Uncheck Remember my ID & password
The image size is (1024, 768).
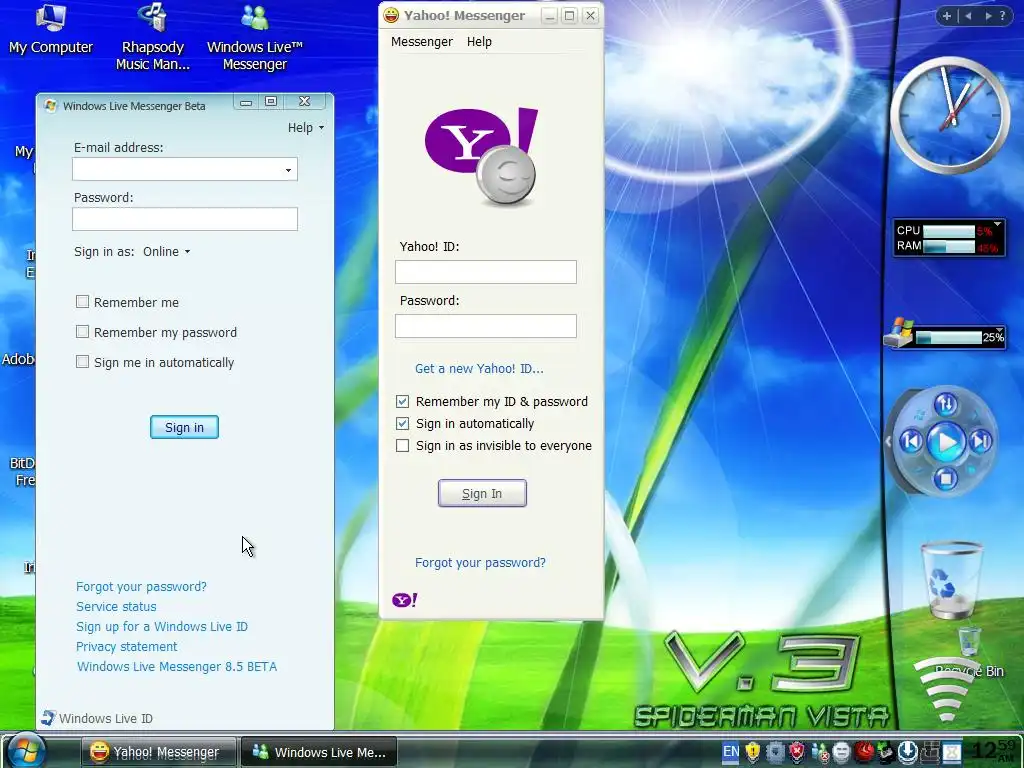pyautogui.click(x=402, y=401)
